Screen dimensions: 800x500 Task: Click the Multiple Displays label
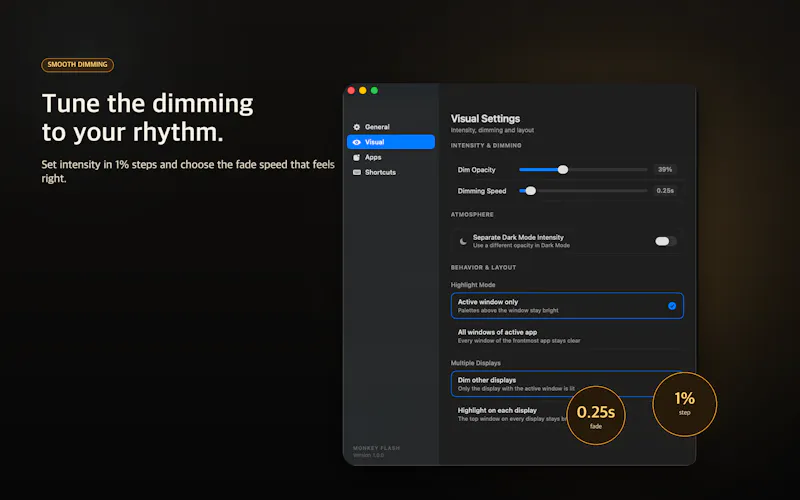476,363
